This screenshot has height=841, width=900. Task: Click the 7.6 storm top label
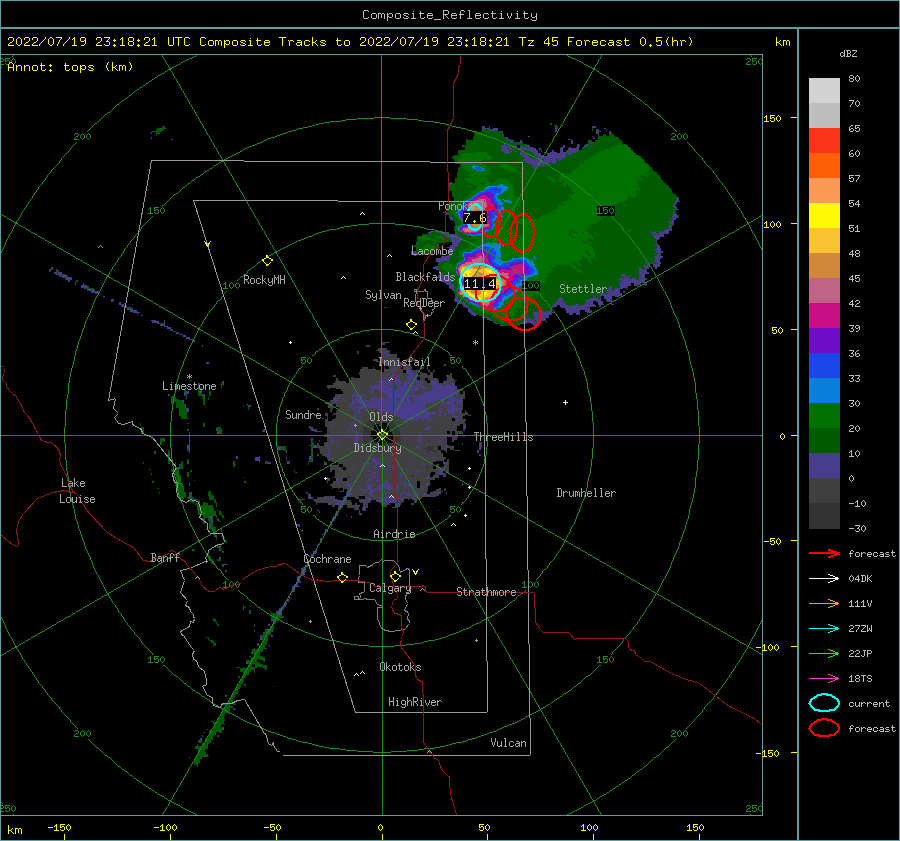(x=475, y=218)
